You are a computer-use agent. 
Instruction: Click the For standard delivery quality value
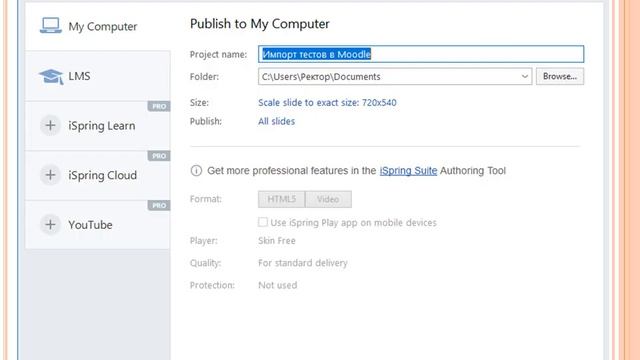303,263
